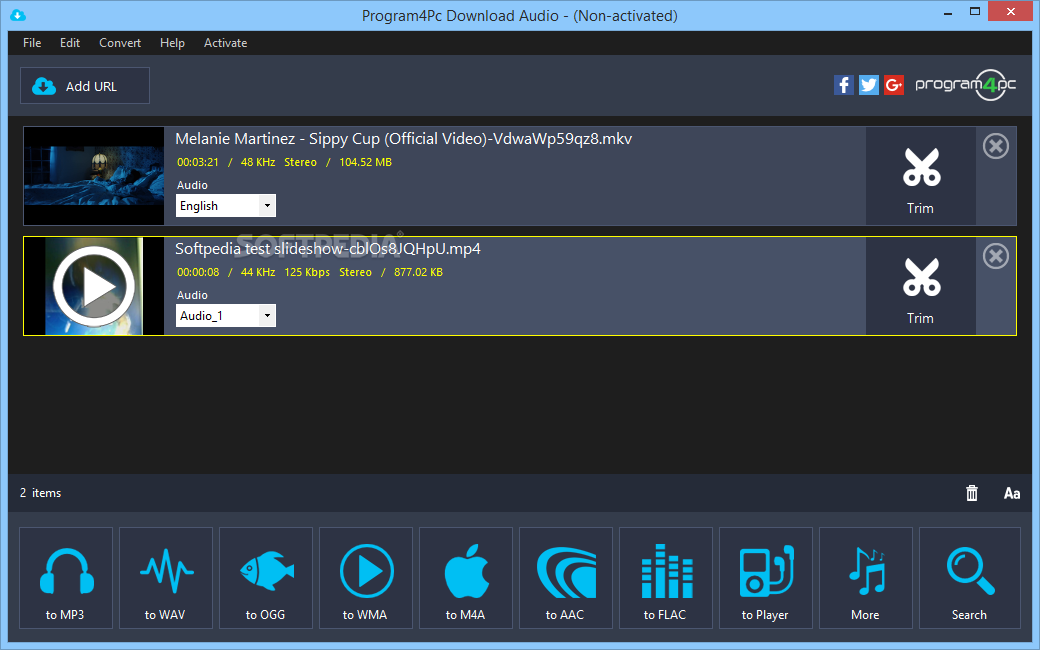Convert to WAV with waveform icon
The width and height of the screenshot is (1040, 650).
click(166, 578)
